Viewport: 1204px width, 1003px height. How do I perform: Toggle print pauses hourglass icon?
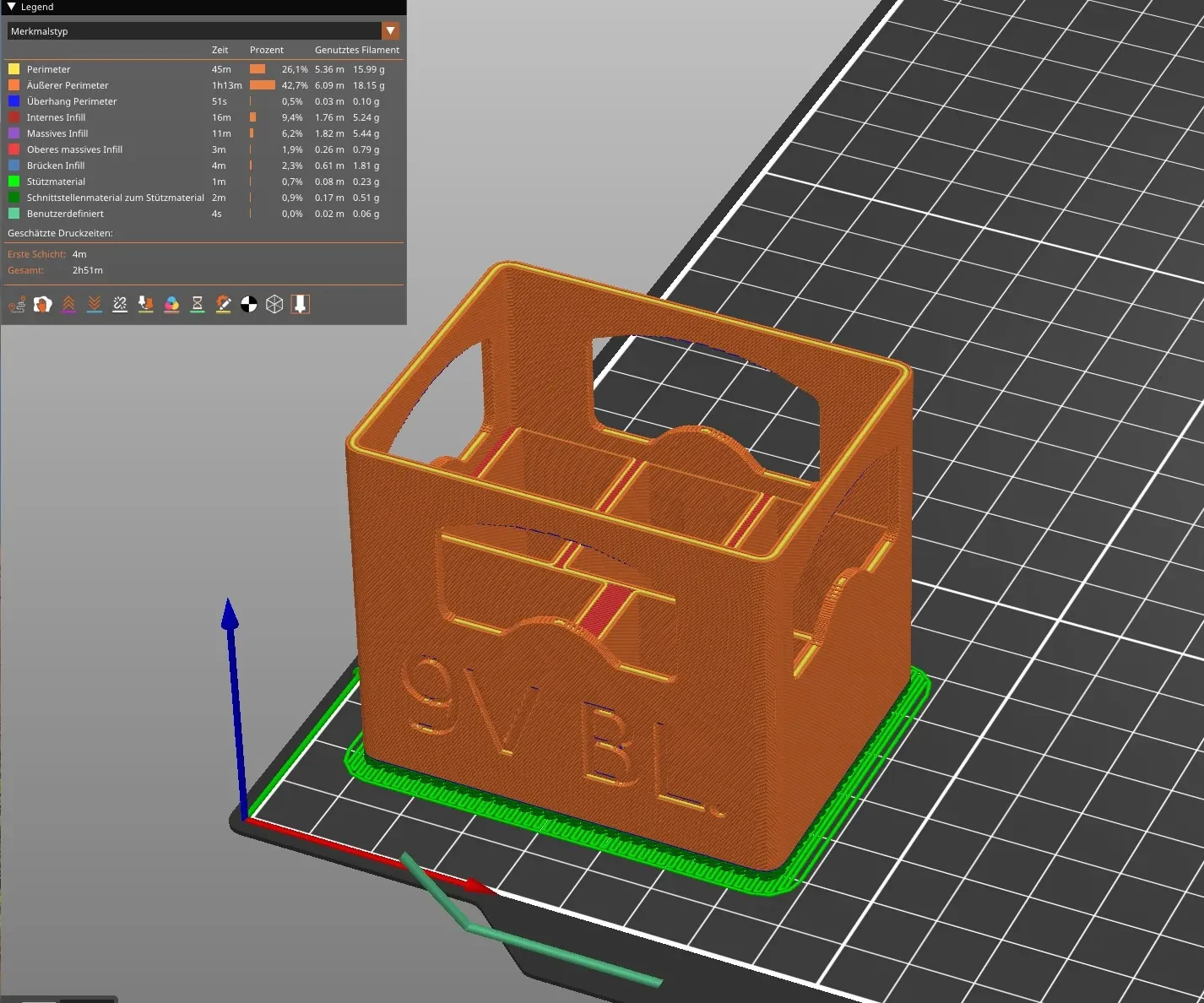[198, 304]
